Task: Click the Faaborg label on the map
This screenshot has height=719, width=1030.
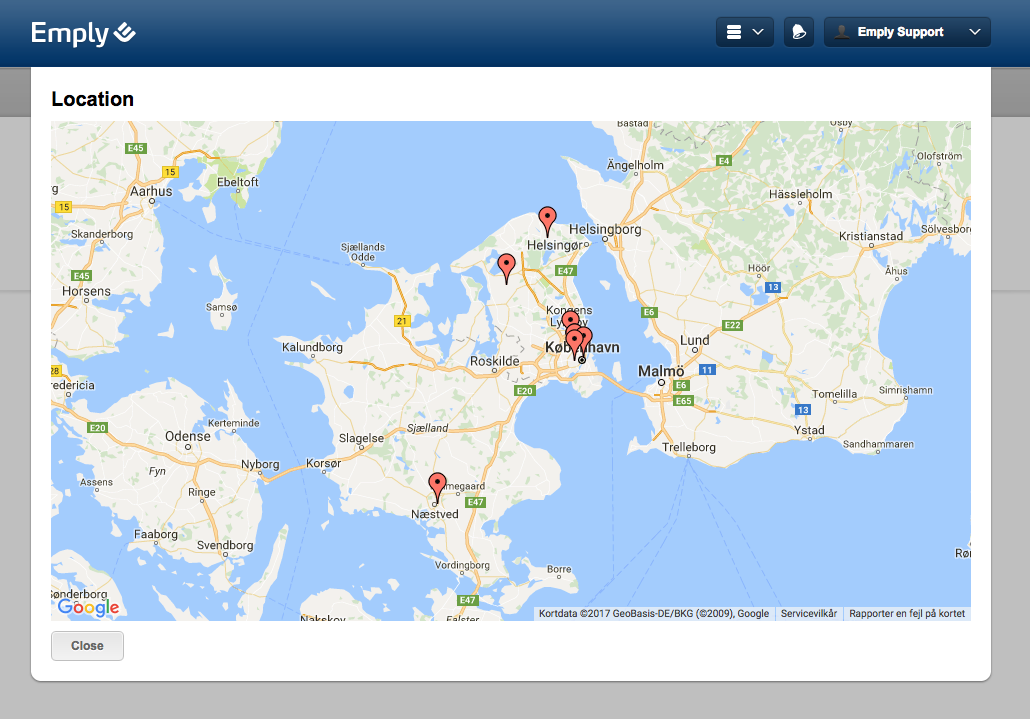Action: click(x=156, y=534)
